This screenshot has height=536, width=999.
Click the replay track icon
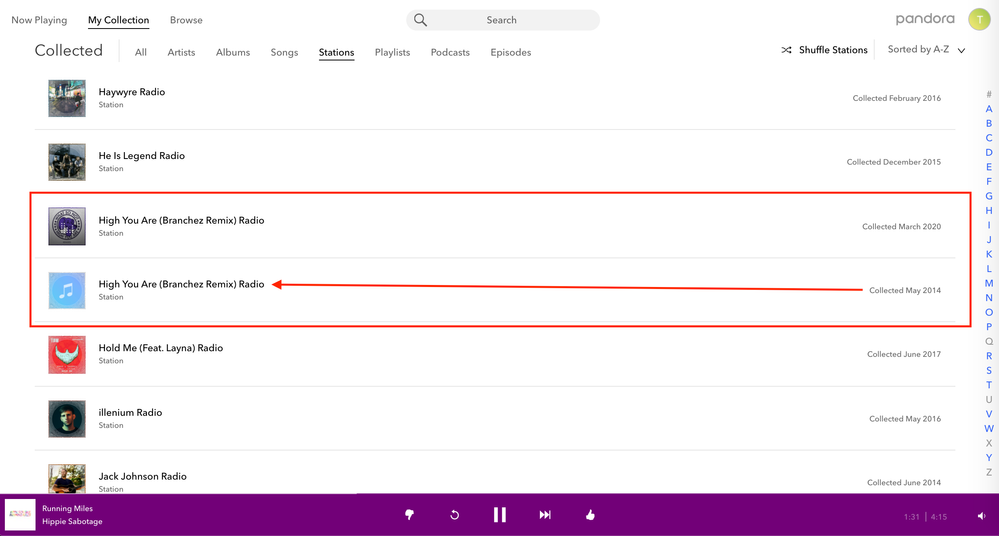click(454, 515)
